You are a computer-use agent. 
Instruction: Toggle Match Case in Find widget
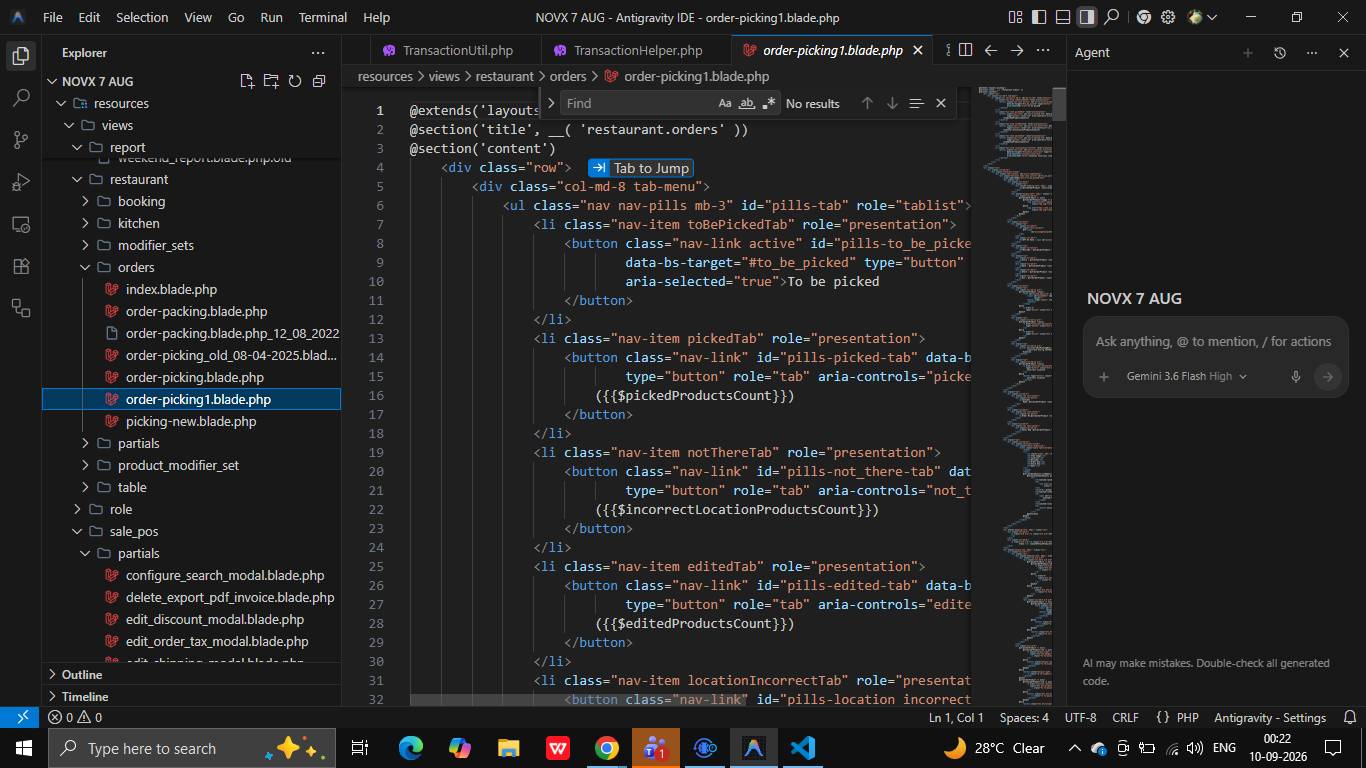pyautogui.click(x=725, y=103)
